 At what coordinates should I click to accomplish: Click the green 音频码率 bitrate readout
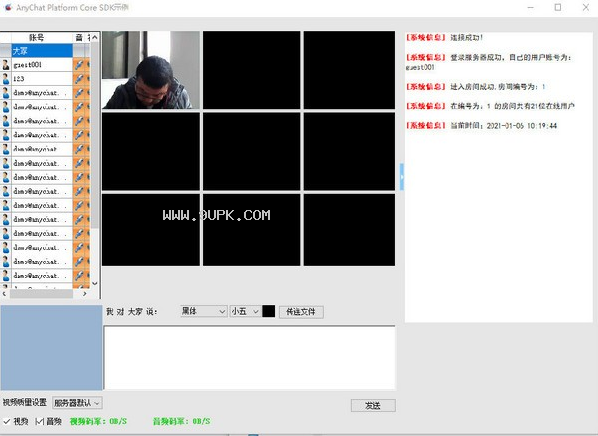[x=182, y=421]
